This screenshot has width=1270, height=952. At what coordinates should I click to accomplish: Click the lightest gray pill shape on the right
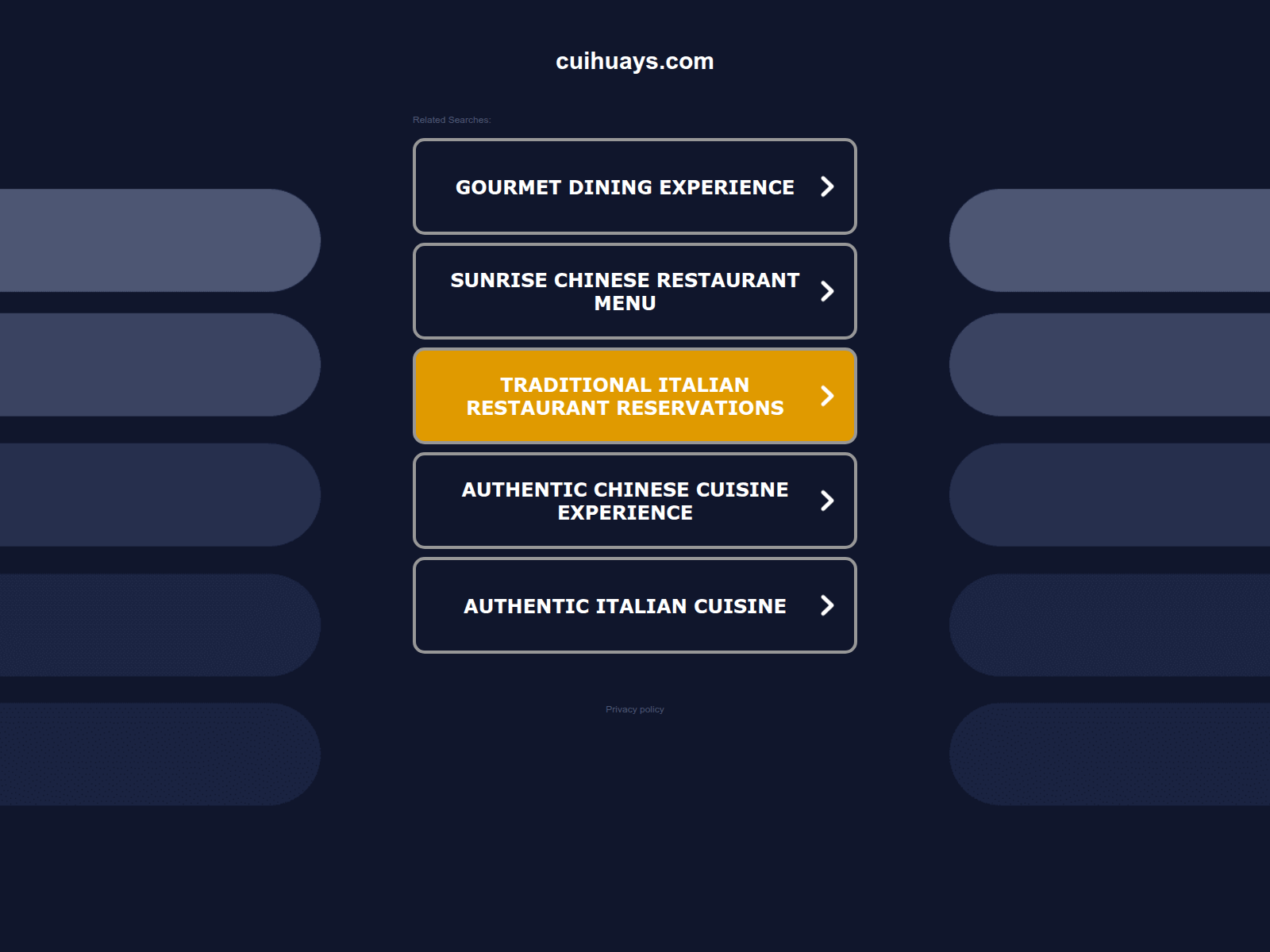click(1111, 240)
